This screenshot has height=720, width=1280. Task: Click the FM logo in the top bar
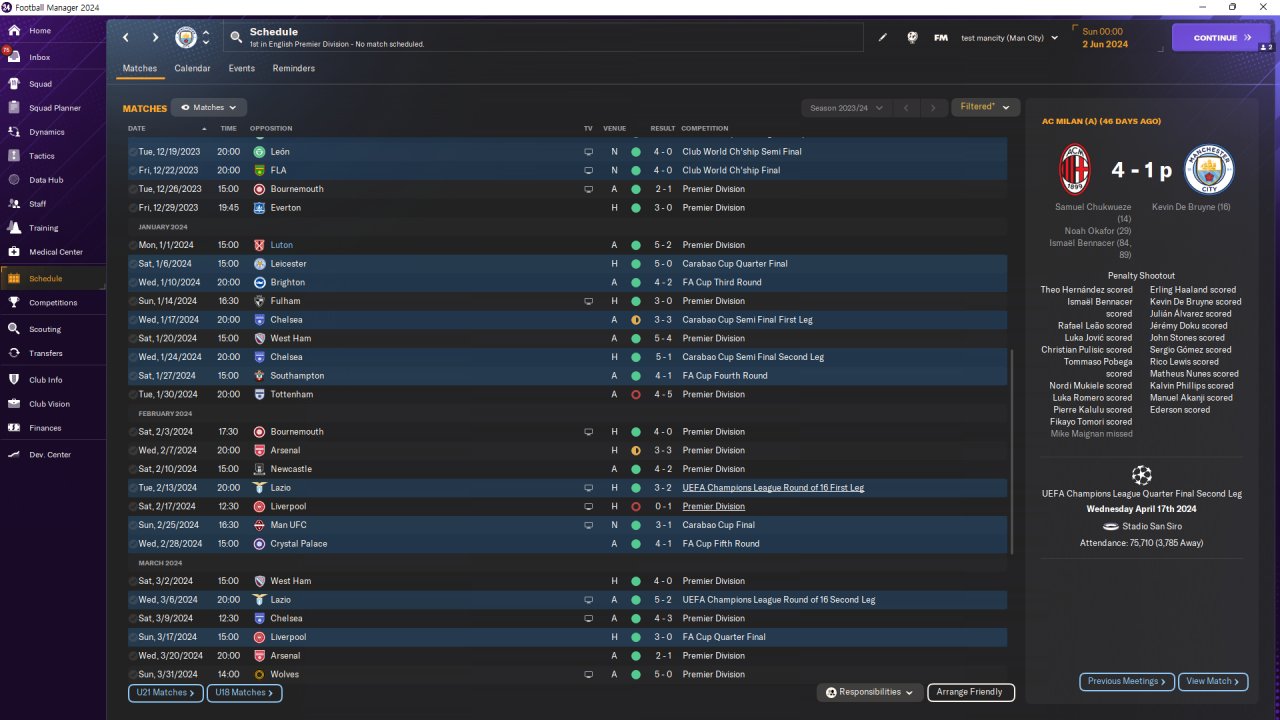click(x=941, y=38)
